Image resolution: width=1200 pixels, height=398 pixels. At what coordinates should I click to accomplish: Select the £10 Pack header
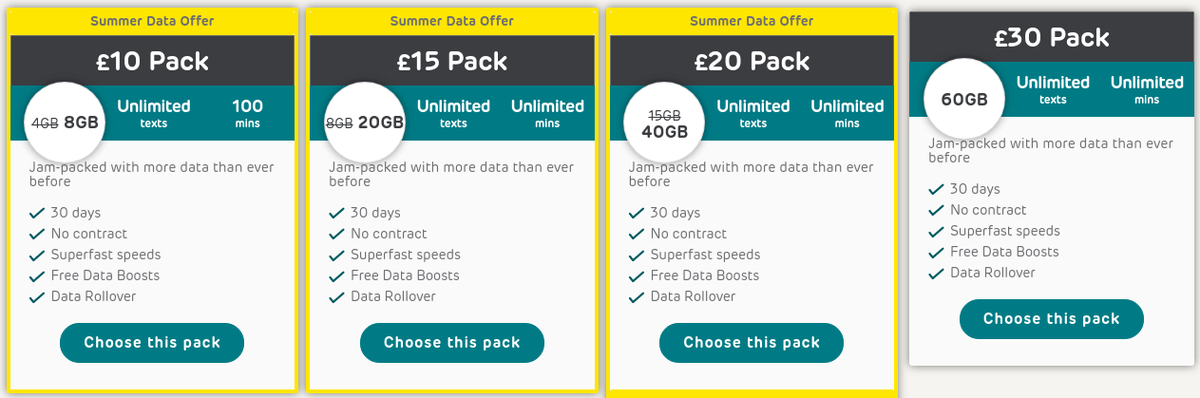coord(152,61)
